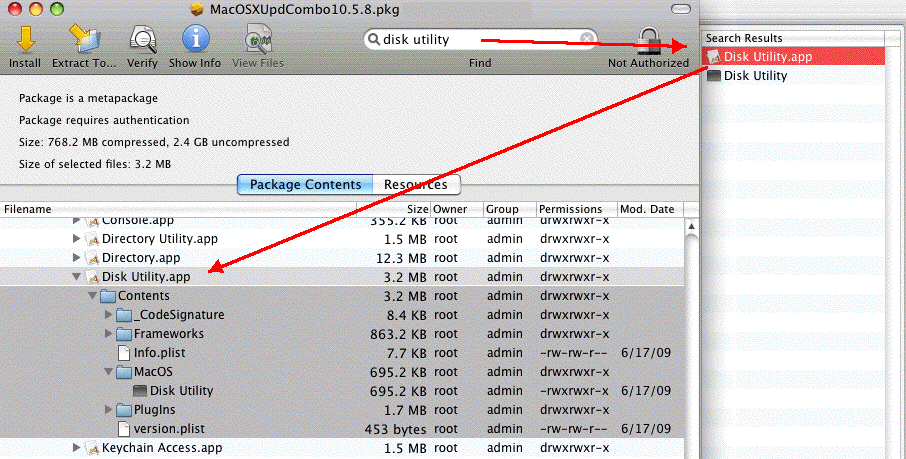Select the _CodeSignature folder name
The width and height of the screenshot is (906, 459).
point(179,314)
